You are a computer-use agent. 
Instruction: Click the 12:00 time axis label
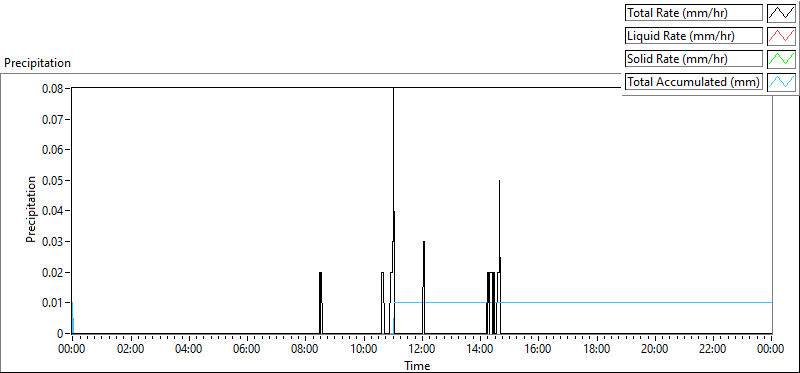click(422, 349)
